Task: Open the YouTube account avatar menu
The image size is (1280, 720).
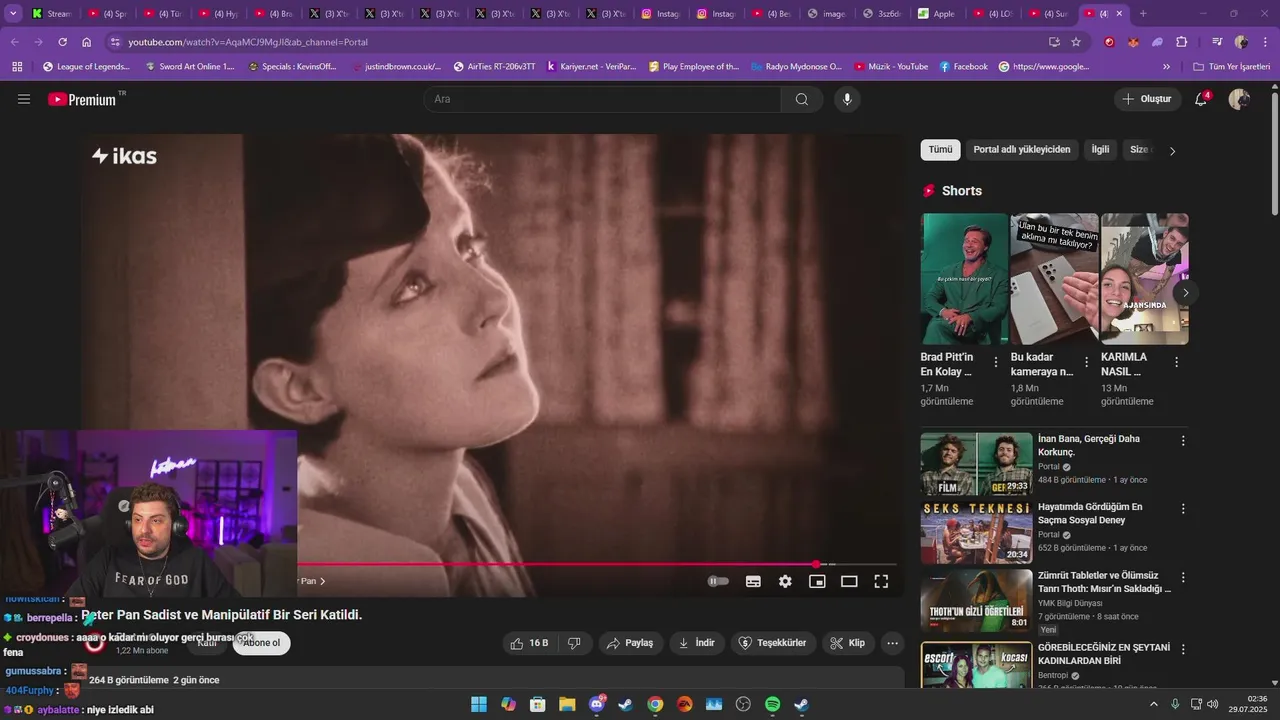Action: coord(1239,99)
